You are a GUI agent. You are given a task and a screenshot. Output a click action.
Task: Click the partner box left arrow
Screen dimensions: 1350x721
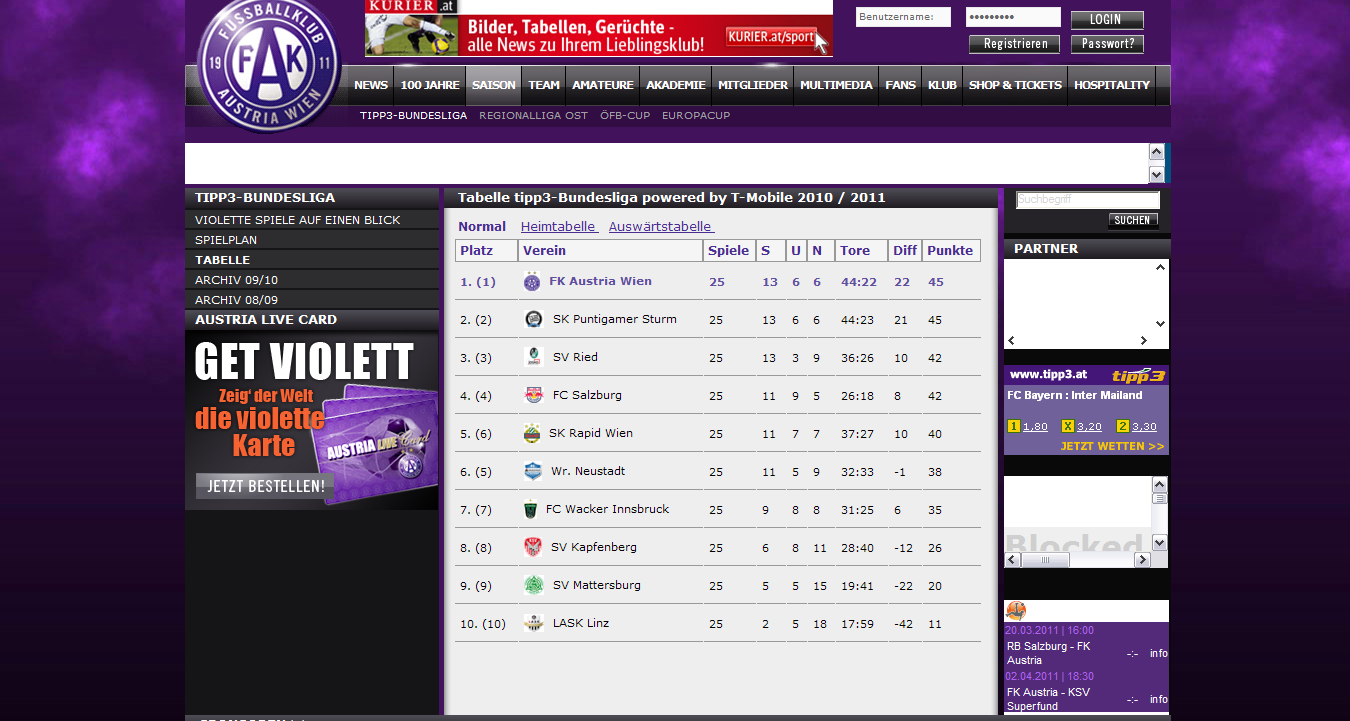[x=1012, y=341]
